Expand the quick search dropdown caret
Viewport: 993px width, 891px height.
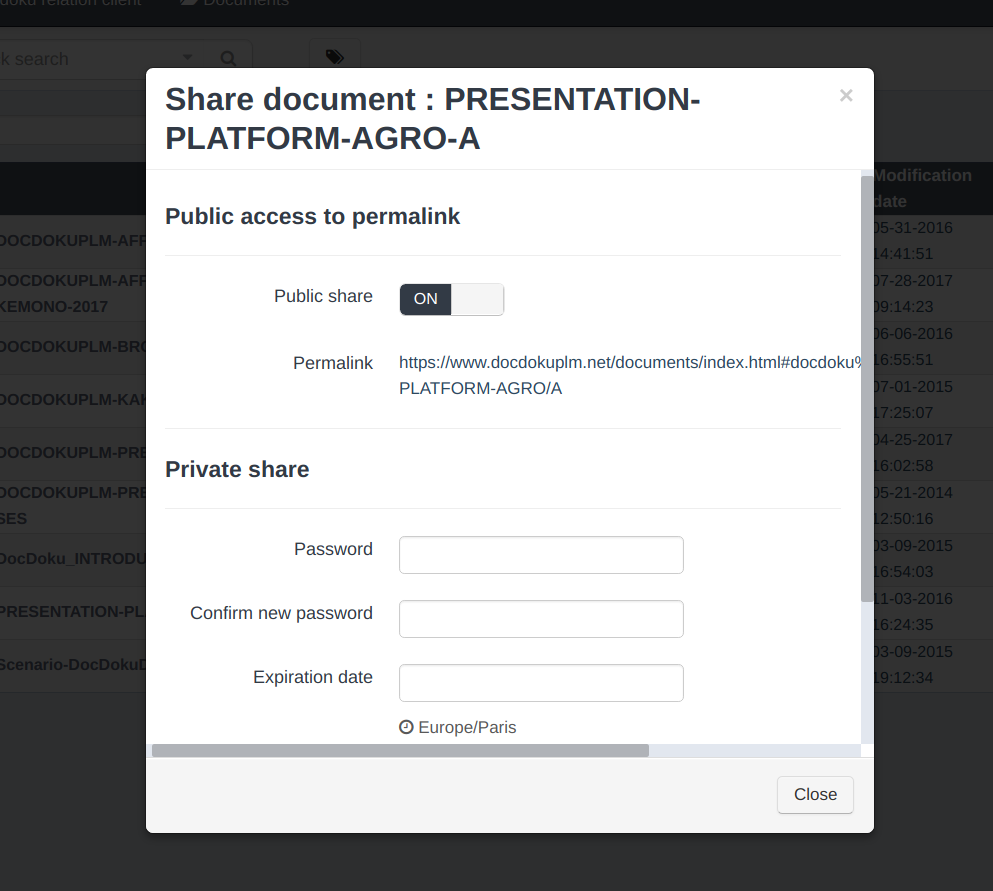click(x=188, y=59)
